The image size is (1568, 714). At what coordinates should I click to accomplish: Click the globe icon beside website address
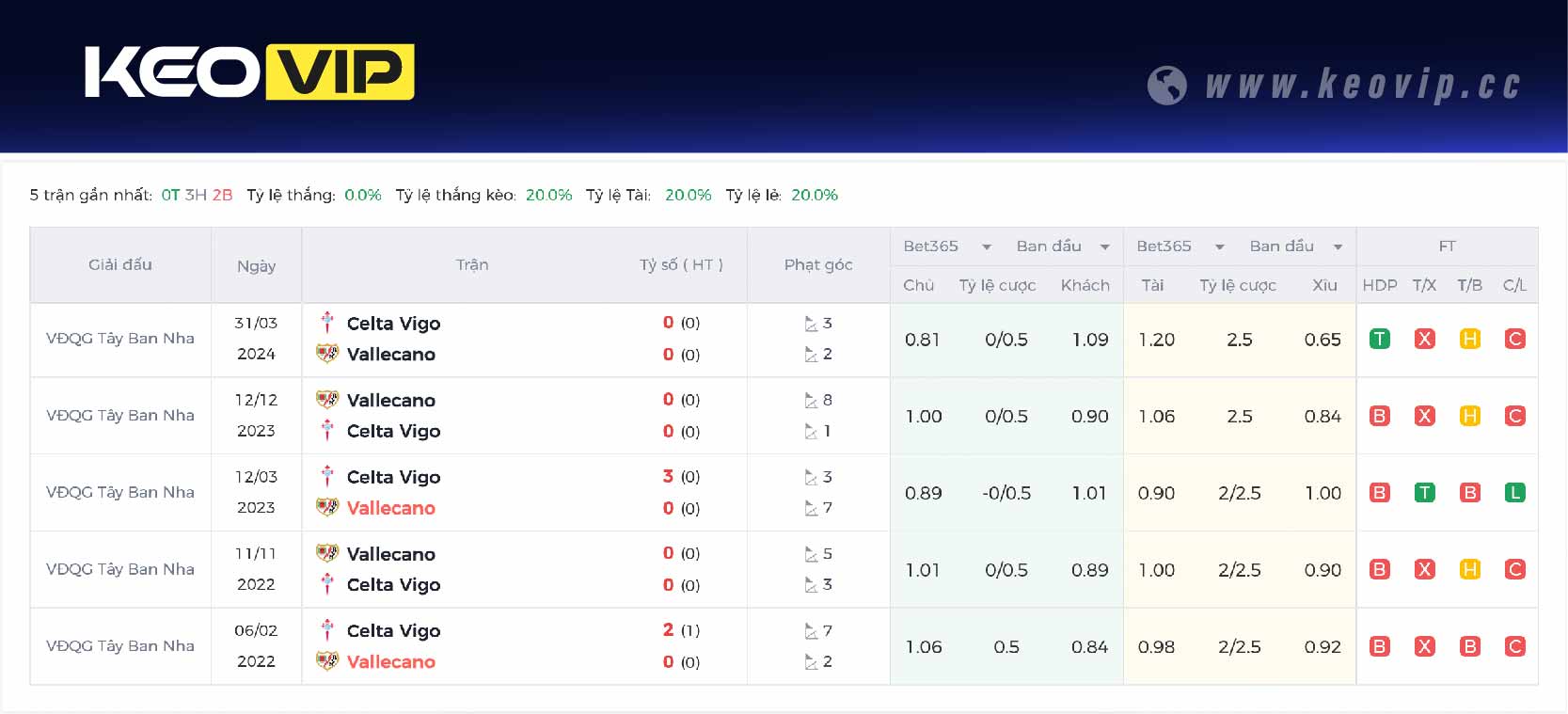[x=1166, y=86]
